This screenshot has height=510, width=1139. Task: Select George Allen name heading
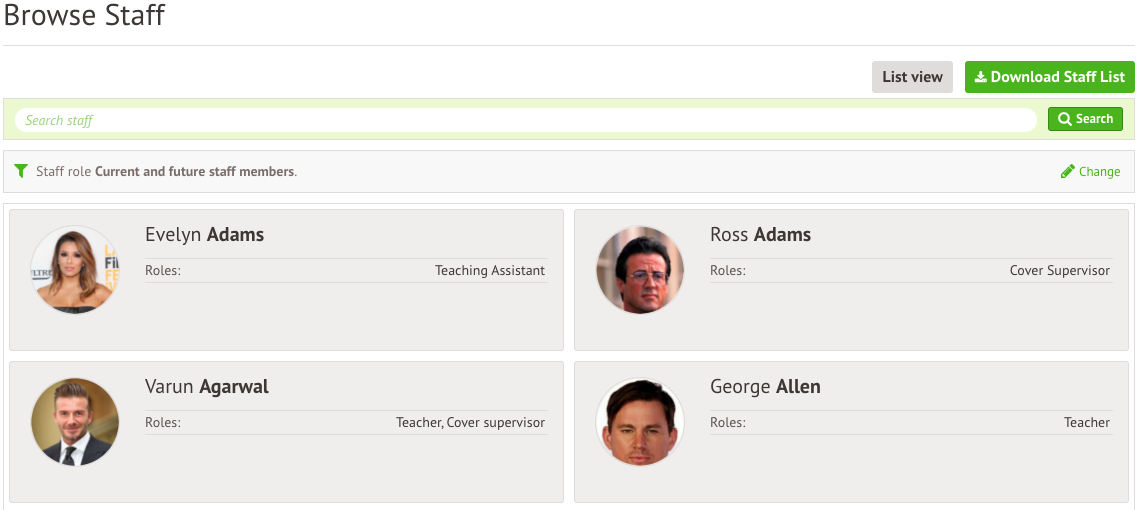765,387
